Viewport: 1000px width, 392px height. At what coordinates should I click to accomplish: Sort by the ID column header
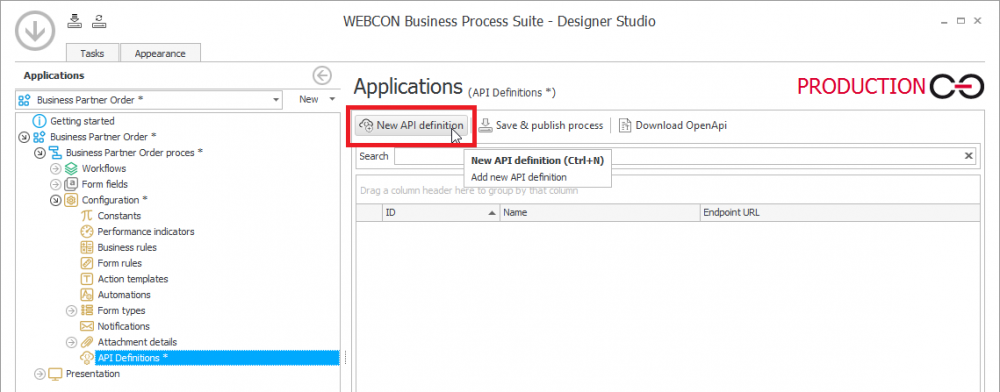(441, 213)
